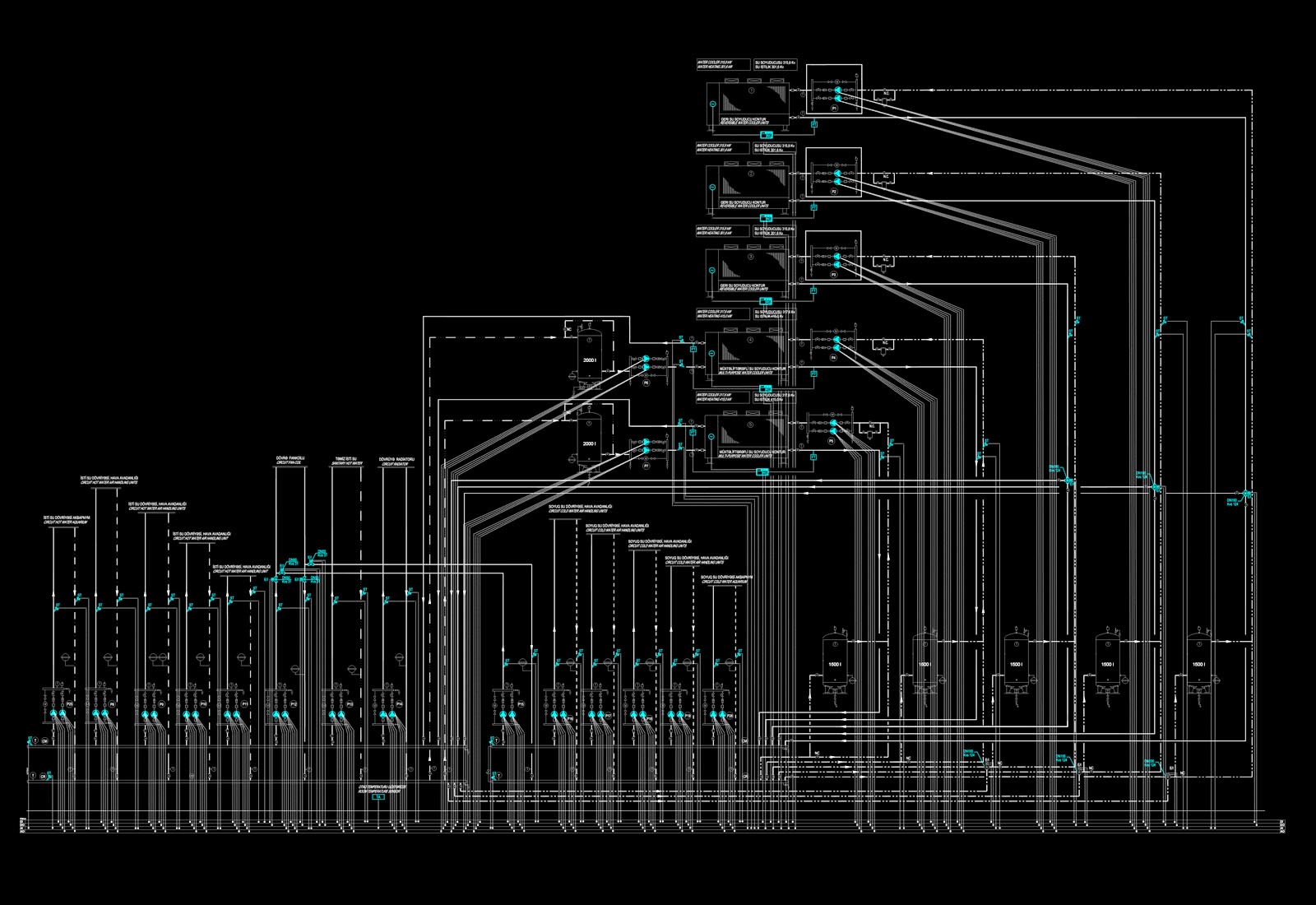Click the 'CIRCUIT RADIATOR' label
Viewport: 1316px width, 905px height.
click(395, 464)
